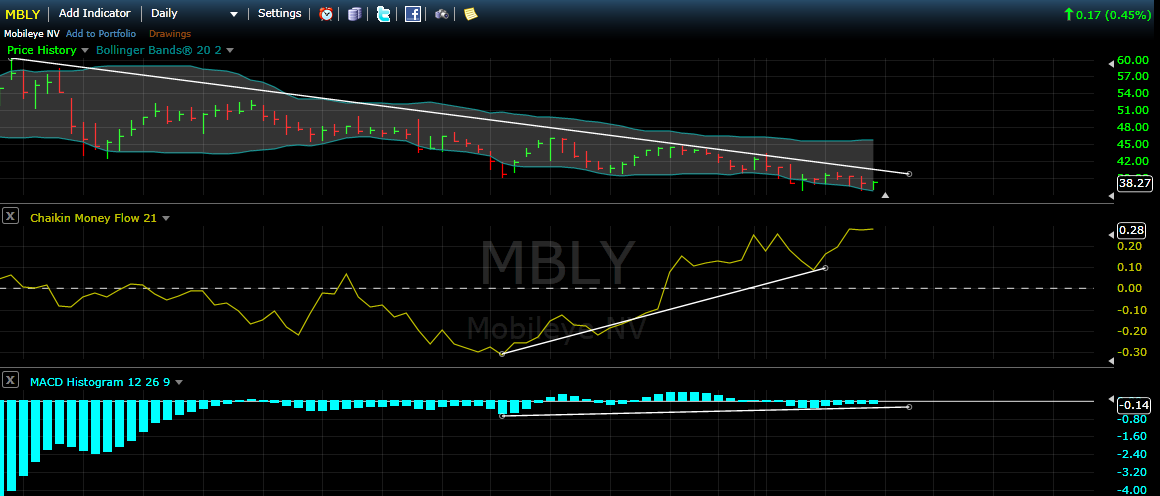
Task: Share chart on Twitter
Action: pyautogui.click(x=383, y=13)
